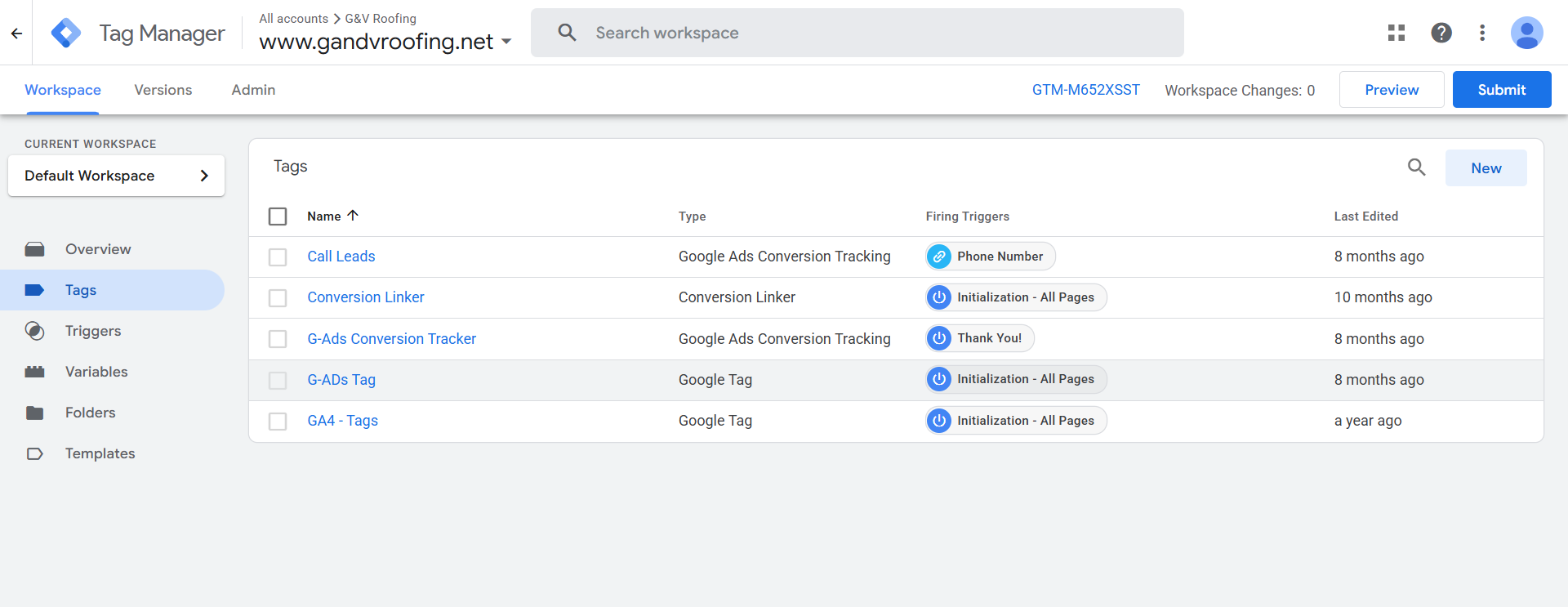Screen dimensions: 1568x607
Task: Check the Call Leads row checkbox
Action: (278, 257)
